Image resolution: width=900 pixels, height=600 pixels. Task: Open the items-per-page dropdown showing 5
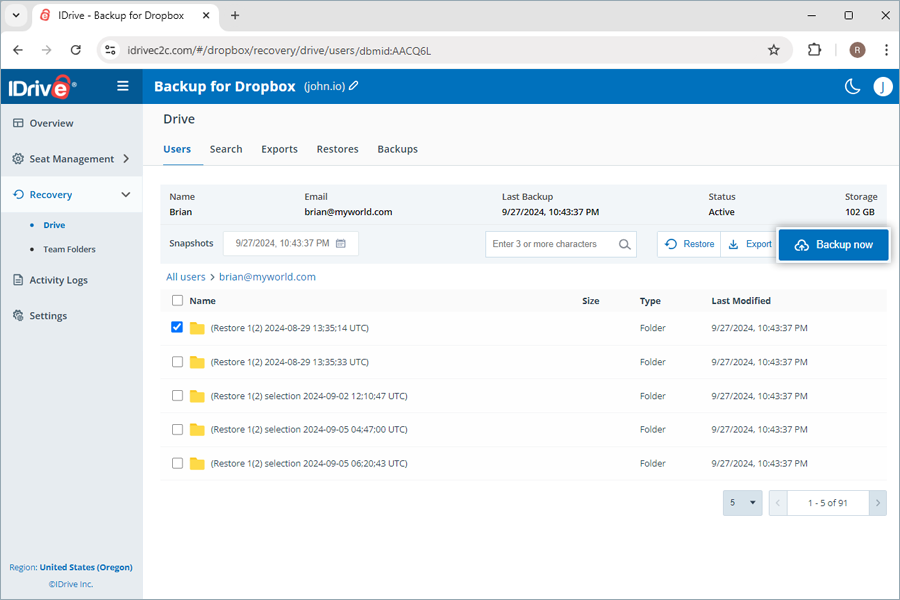tap(742, 502)
